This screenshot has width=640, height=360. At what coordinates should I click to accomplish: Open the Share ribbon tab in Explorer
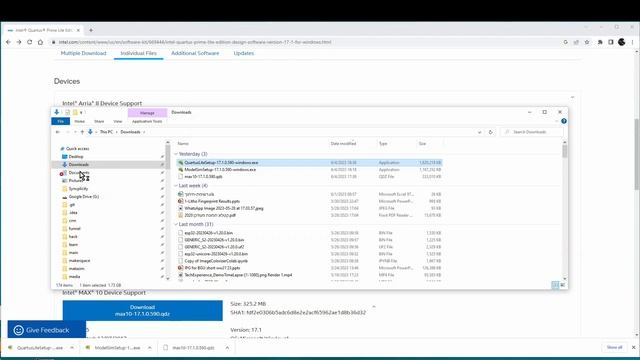pos(99,121)
